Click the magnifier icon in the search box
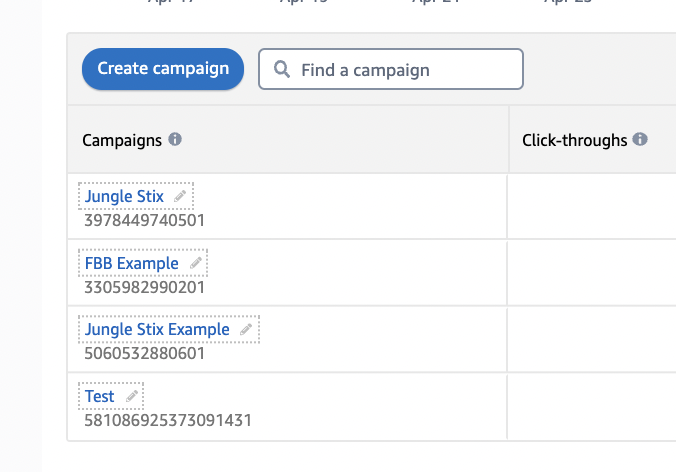676x472 pixels. click(282, 69)
